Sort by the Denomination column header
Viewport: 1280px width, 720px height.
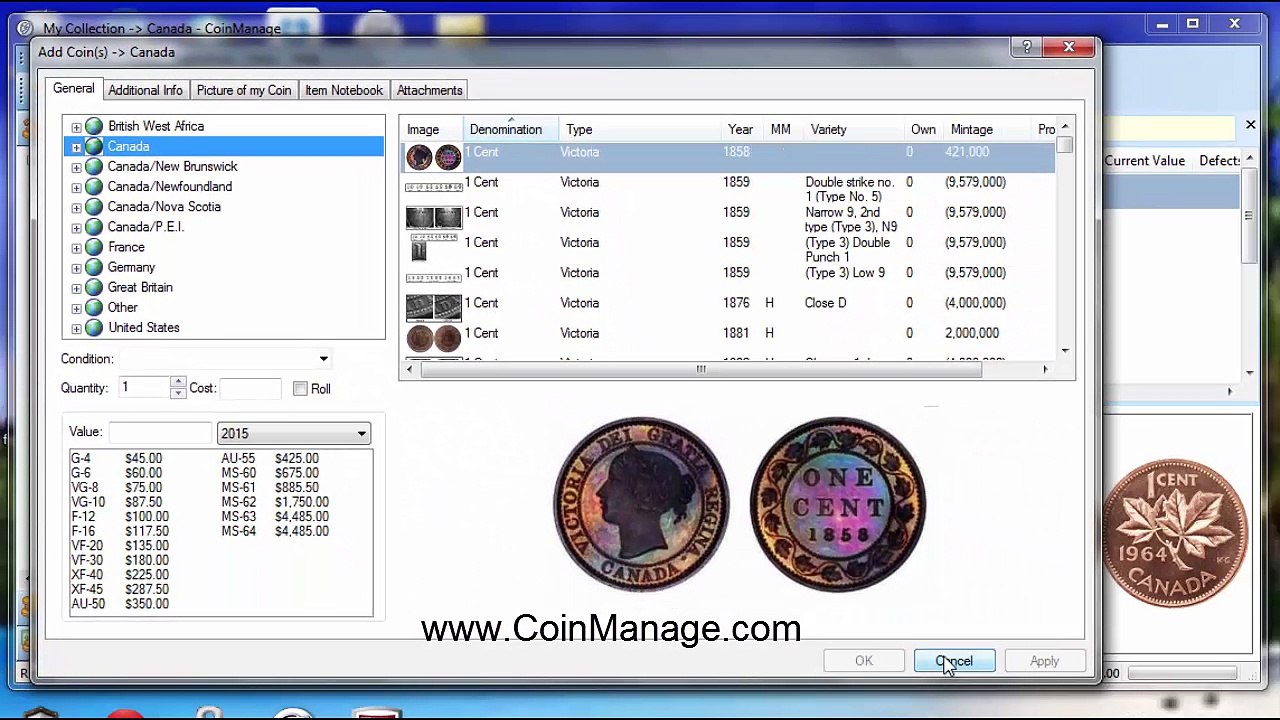pyautogui.click(x=511, y=129)
